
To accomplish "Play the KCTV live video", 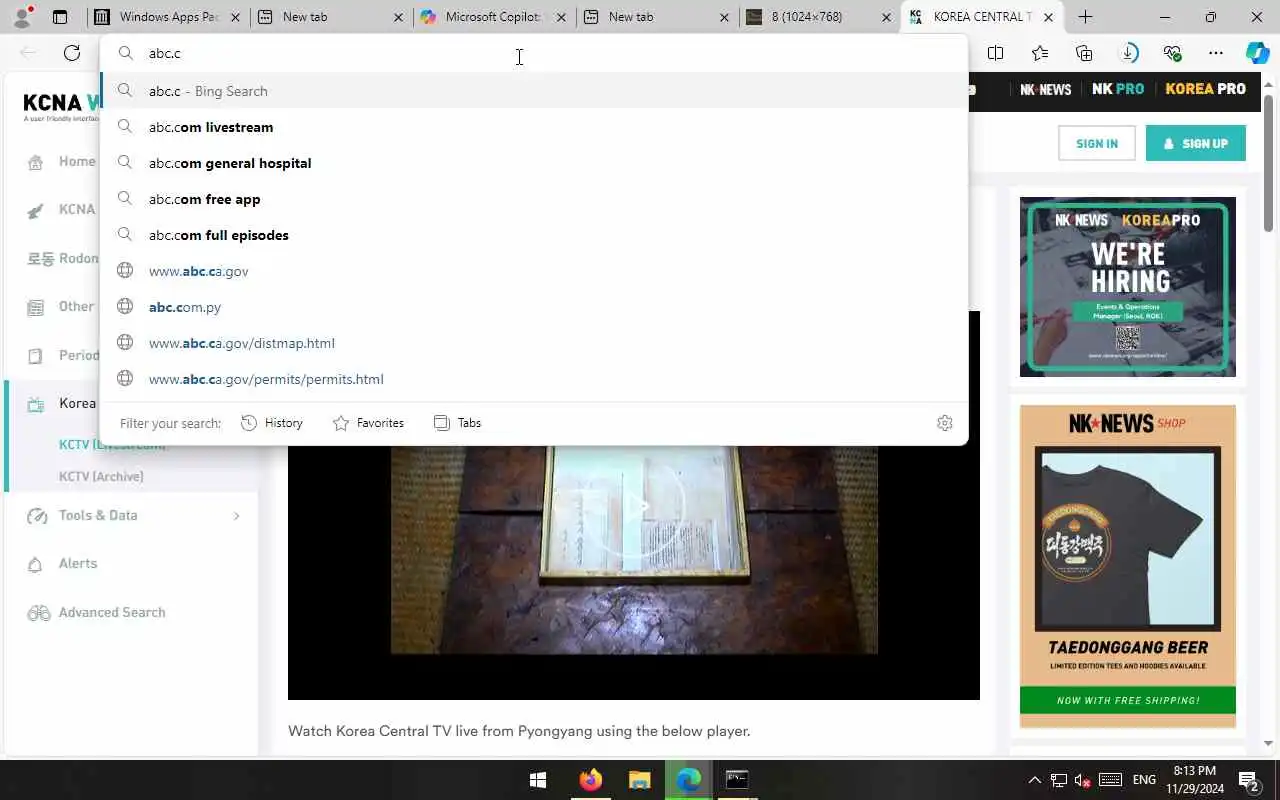I will [634, 506].
